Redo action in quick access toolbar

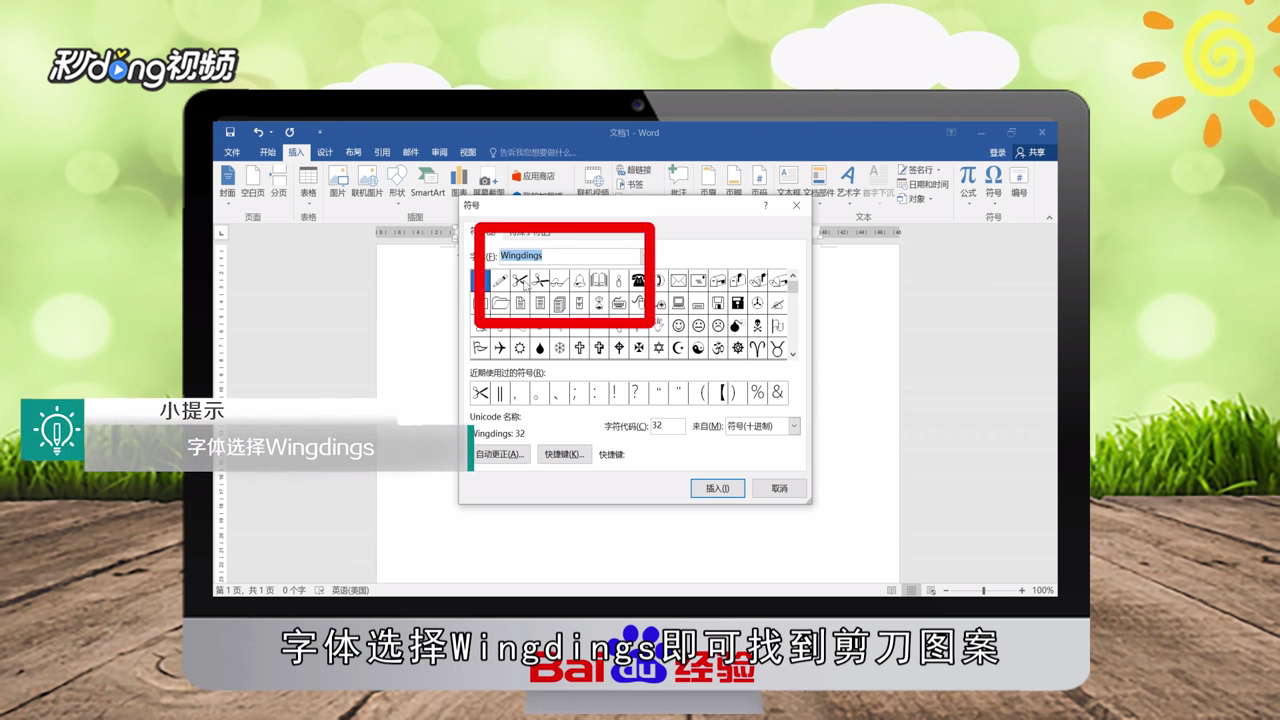click(289, 132)
